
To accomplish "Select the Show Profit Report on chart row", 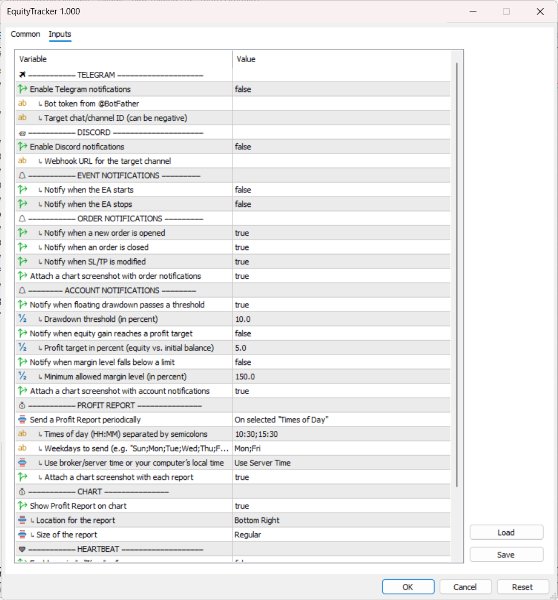I will coord(233,506).
